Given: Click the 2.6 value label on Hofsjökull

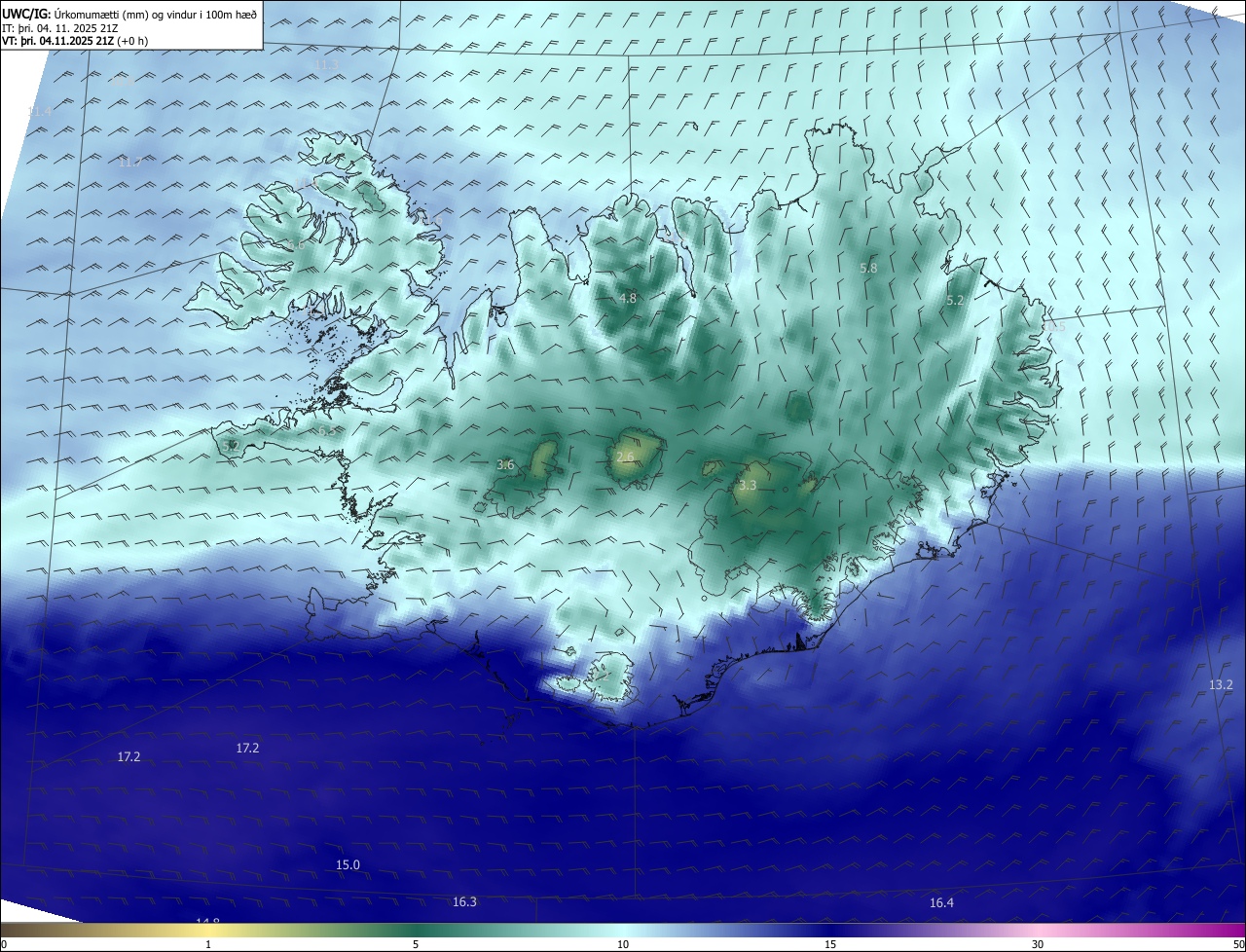Looking at the screenshot, I should [625, 457].
